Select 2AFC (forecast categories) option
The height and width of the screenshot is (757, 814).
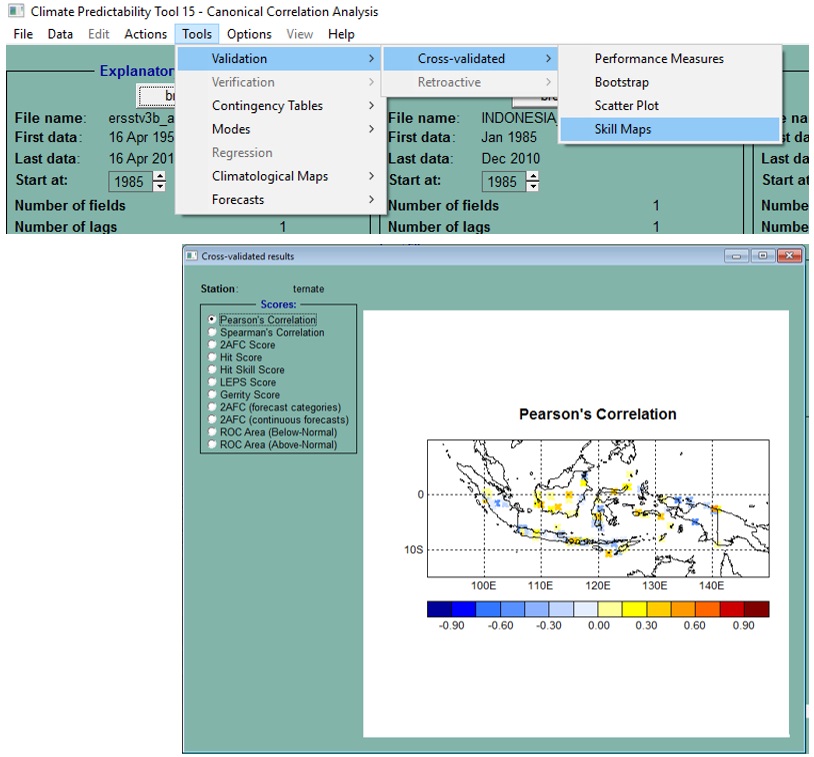click(212, 407)
